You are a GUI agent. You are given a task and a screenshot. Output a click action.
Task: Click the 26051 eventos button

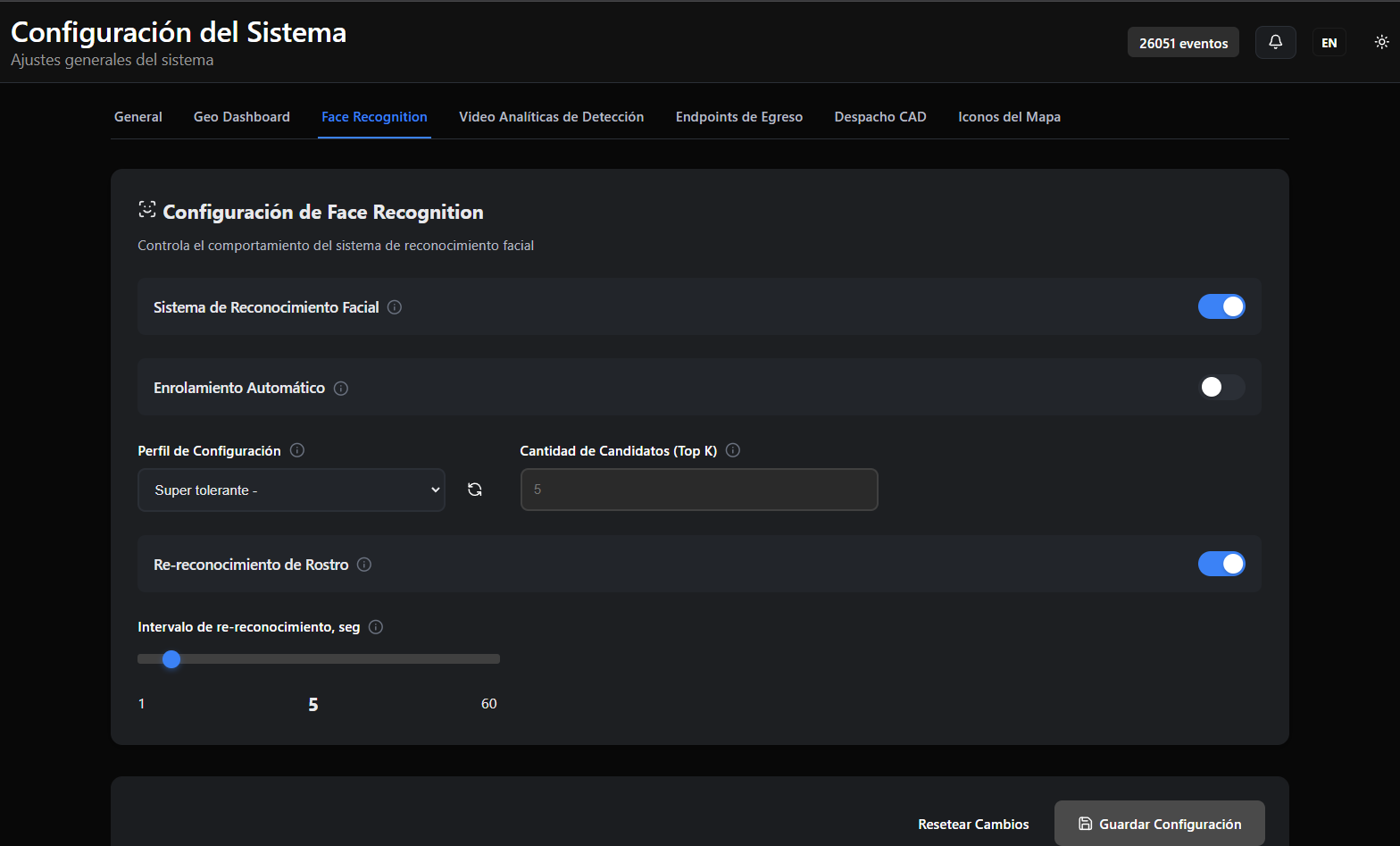(x=1183, y=43)
